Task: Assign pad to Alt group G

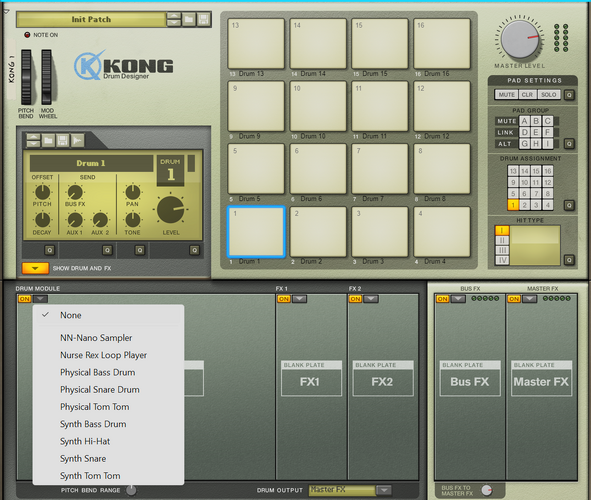Action: [524, 144]
